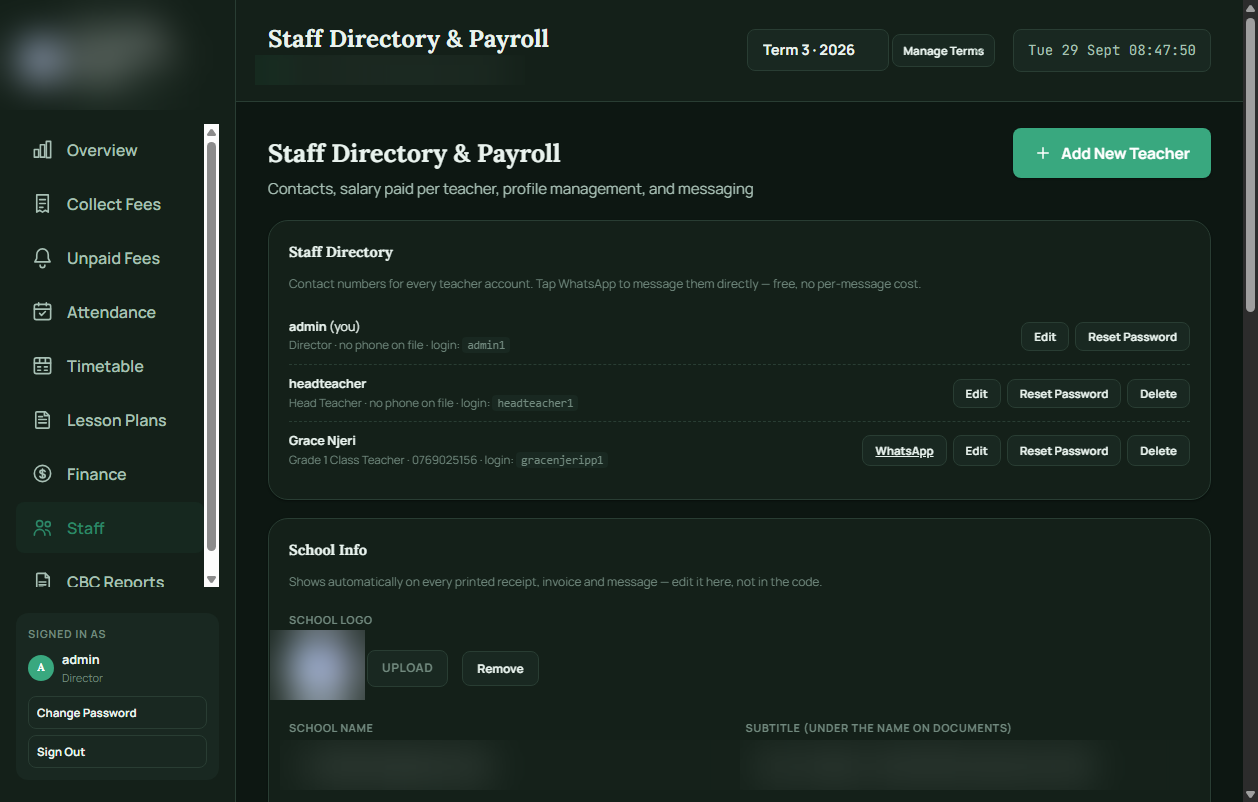Viewport: 1258px width, 802px height.
Task: Click Upload for school logo
Action: [407, 668]
